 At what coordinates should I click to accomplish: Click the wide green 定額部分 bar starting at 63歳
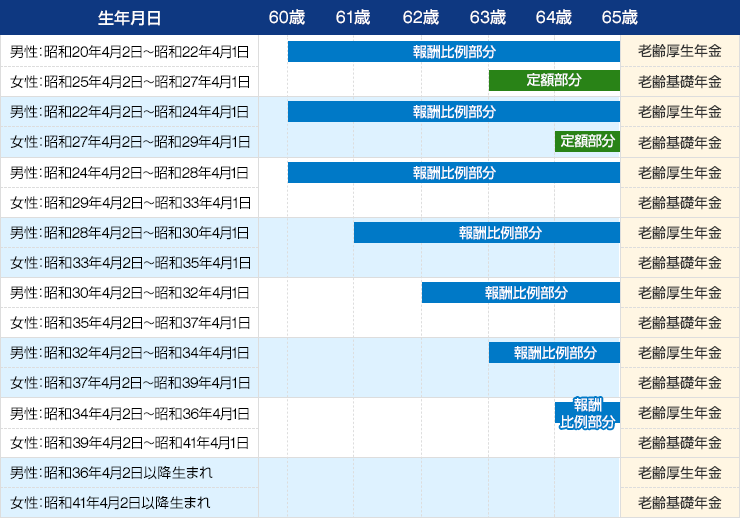pyautogui.click(x=554, y=82)
